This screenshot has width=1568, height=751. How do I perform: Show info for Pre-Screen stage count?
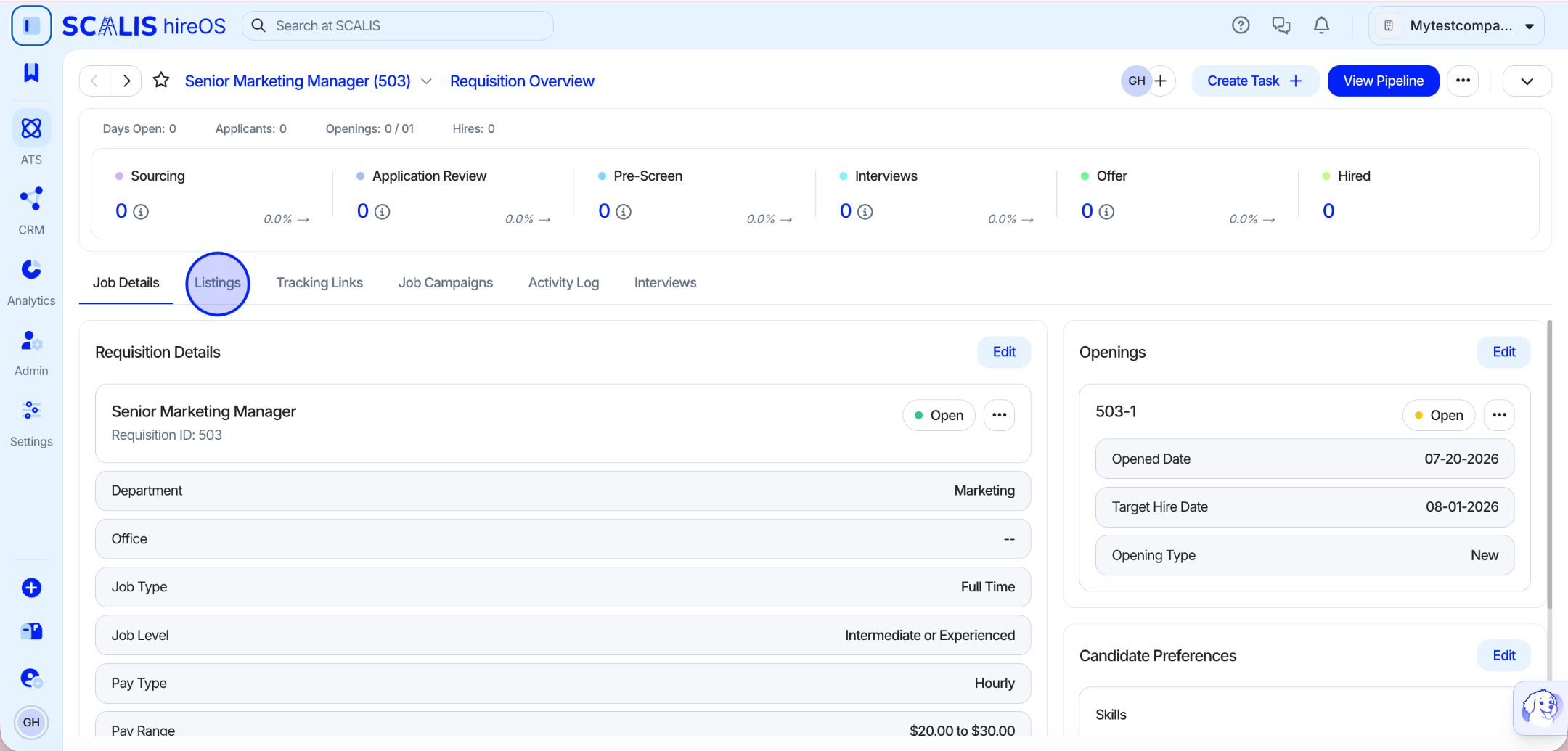coord(624,212)
